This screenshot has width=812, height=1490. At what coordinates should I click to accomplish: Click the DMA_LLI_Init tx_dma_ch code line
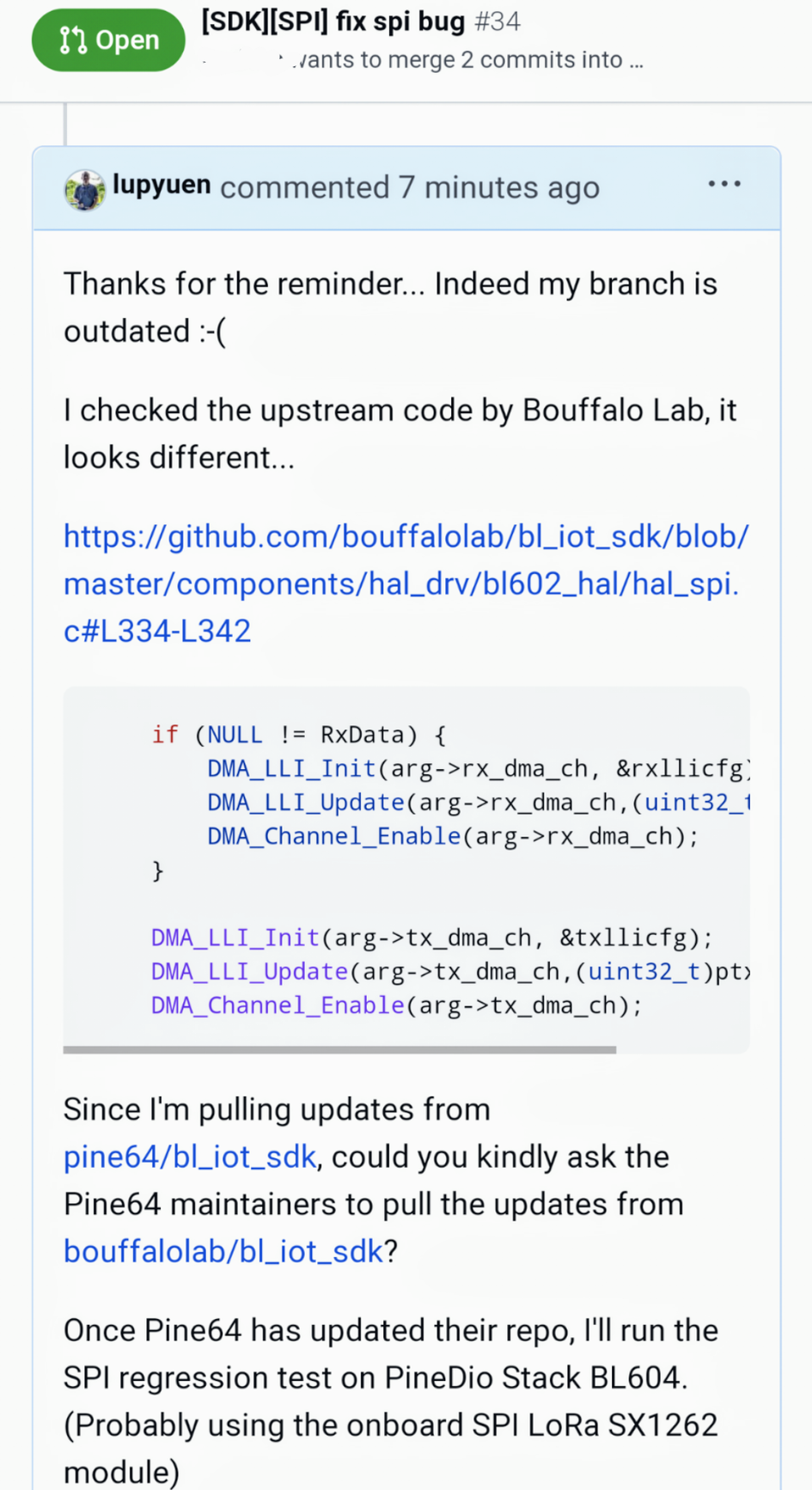coord(431,937)
